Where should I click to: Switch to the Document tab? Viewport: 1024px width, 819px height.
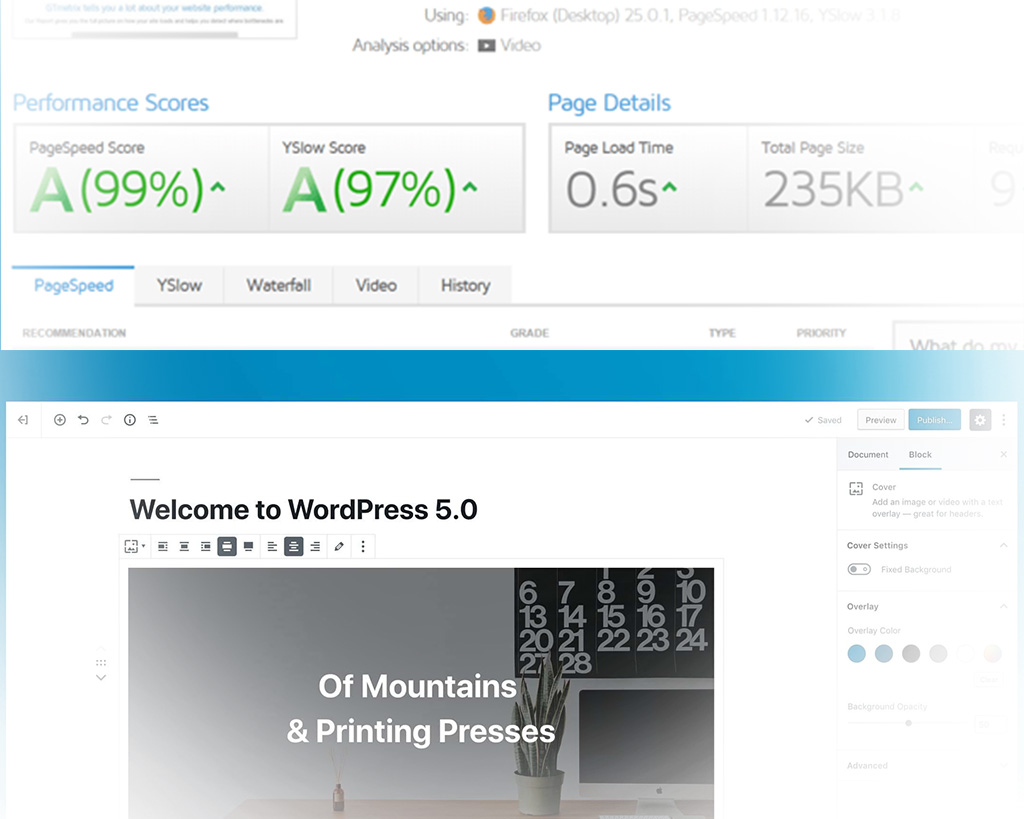click(x=868, y=455)
